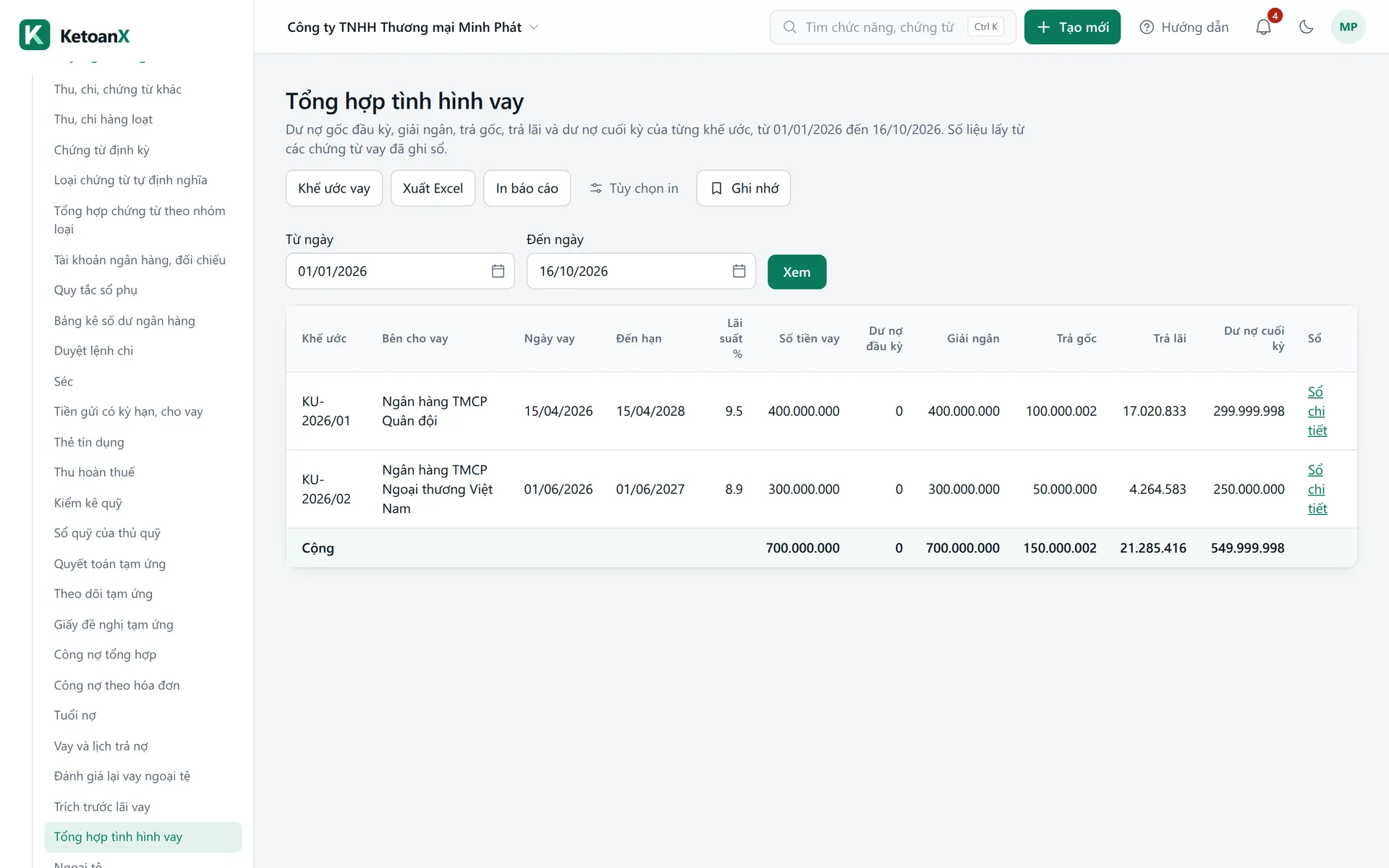The width and height of the screenshot is (1389, 868).
Task: Select Trích trước lãi vay
Action: click(x=102, y=807)
